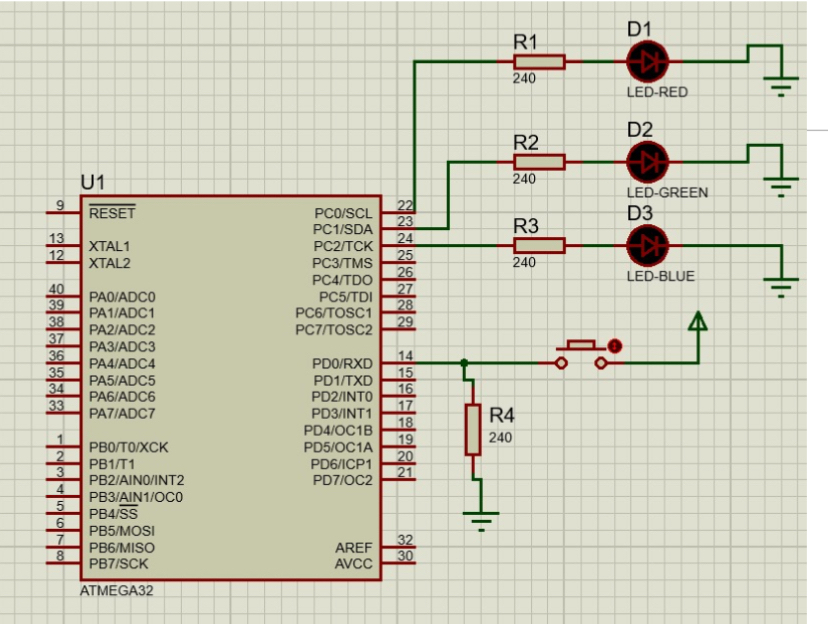Click the PB3/AIN1/OC0 pin label

point(136,497)
